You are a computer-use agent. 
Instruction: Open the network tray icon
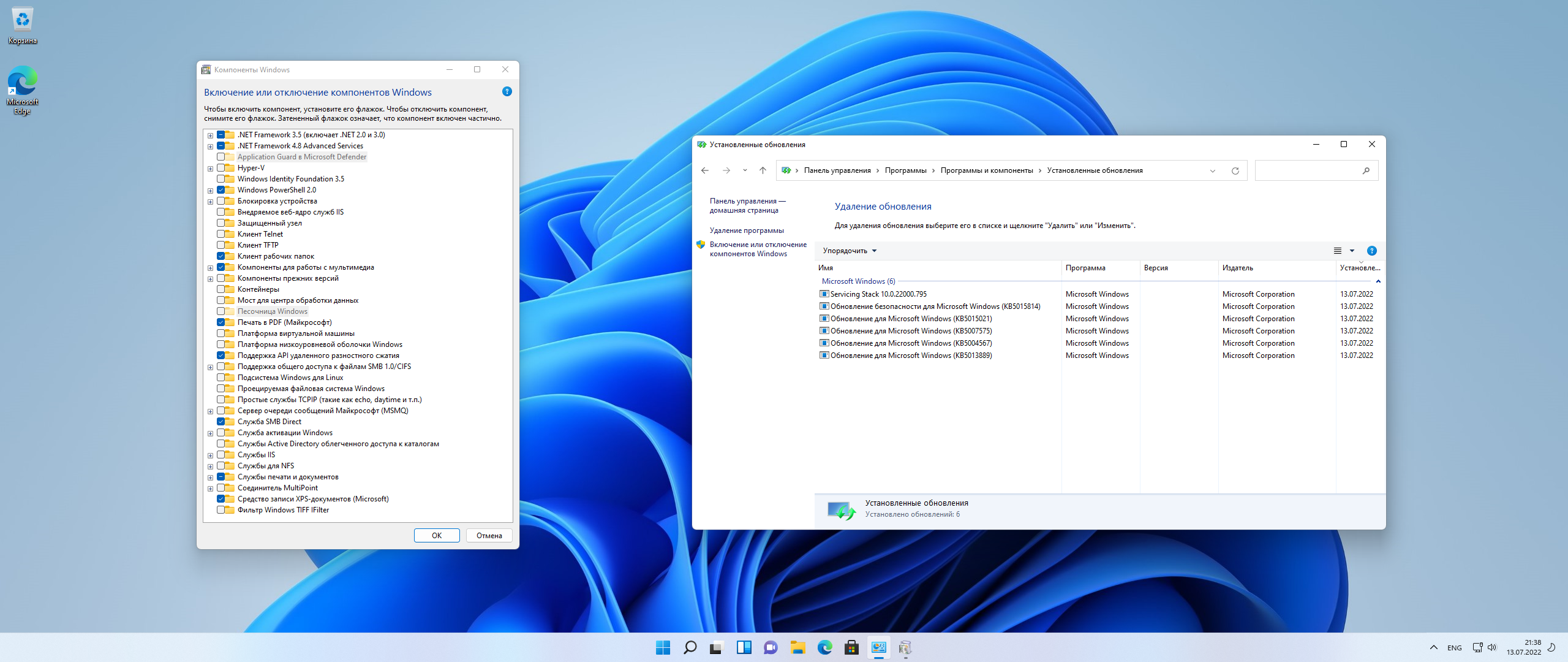[1477, 647]
